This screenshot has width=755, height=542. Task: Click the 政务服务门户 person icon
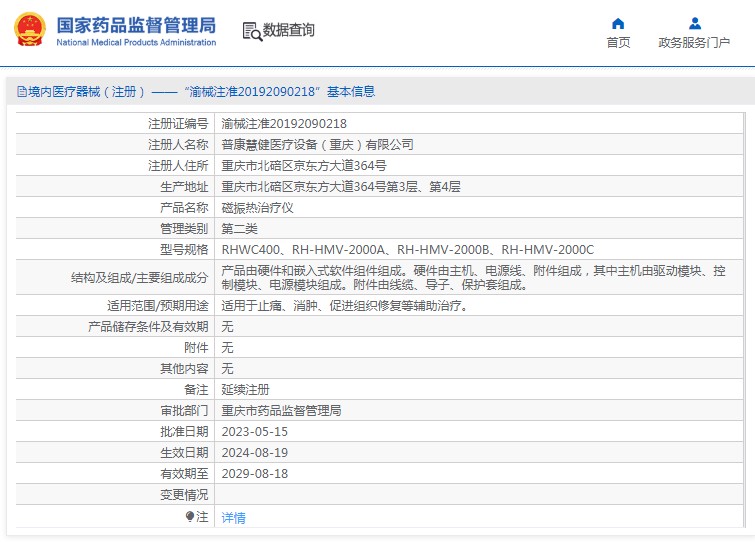tap(695, 23)
